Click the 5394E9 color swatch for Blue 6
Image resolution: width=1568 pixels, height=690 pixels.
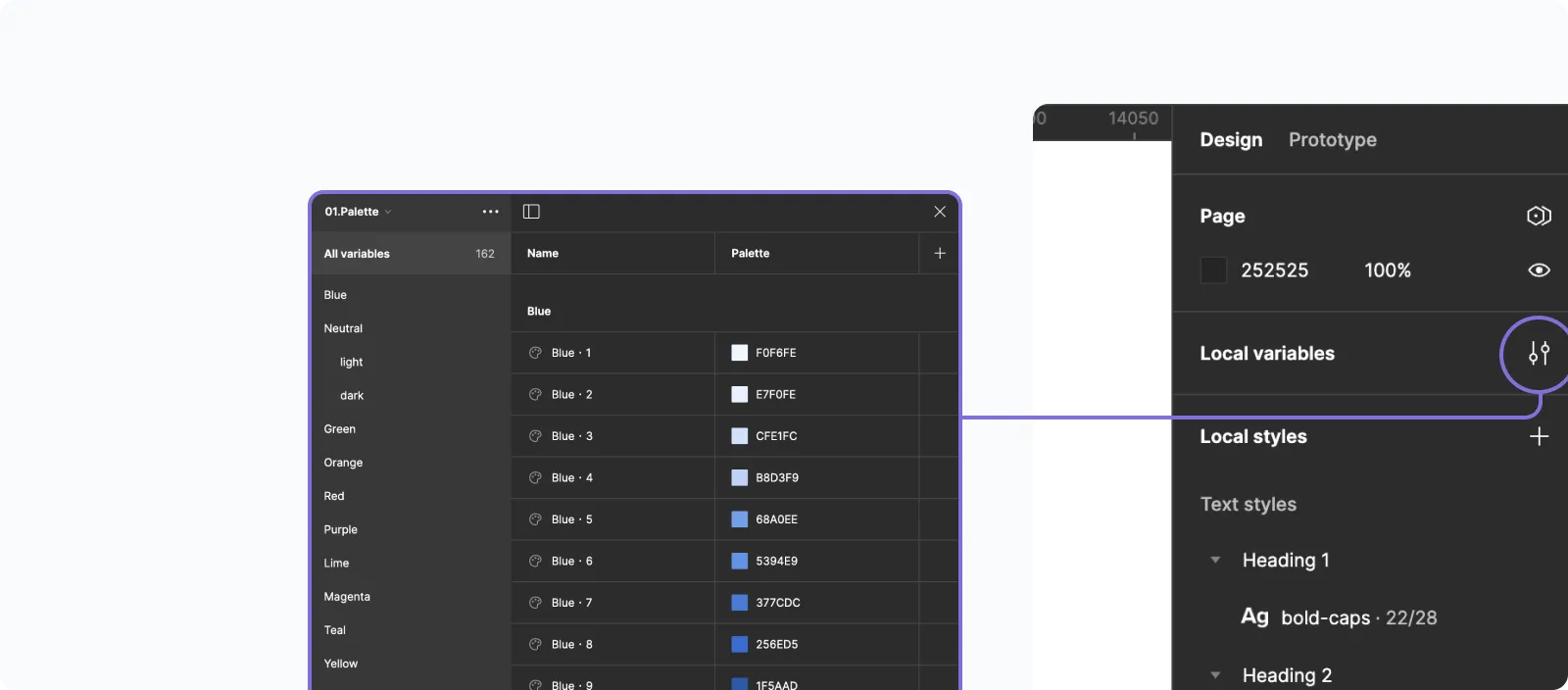click(740, 561)
